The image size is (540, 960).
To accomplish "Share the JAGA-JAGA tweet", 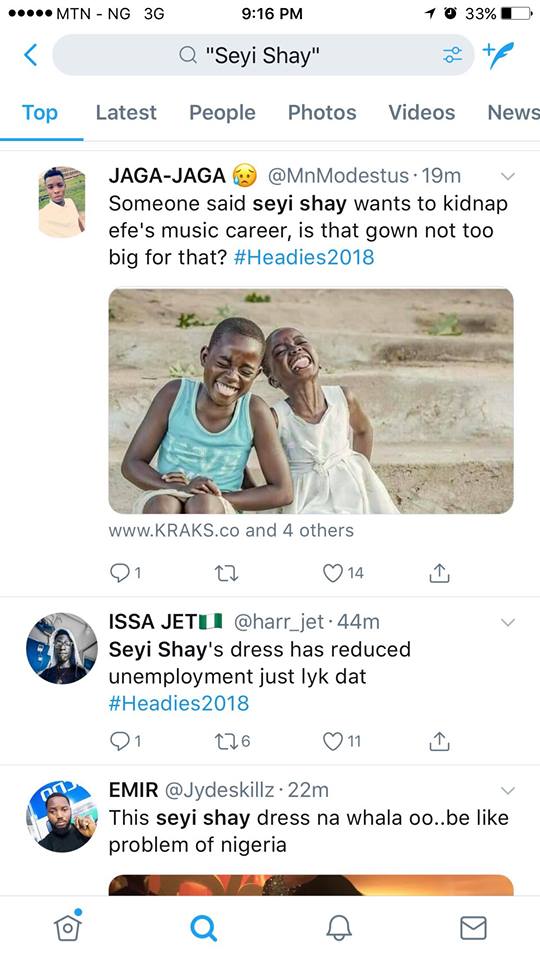I will pyautogui.click(x=439, y=573).
